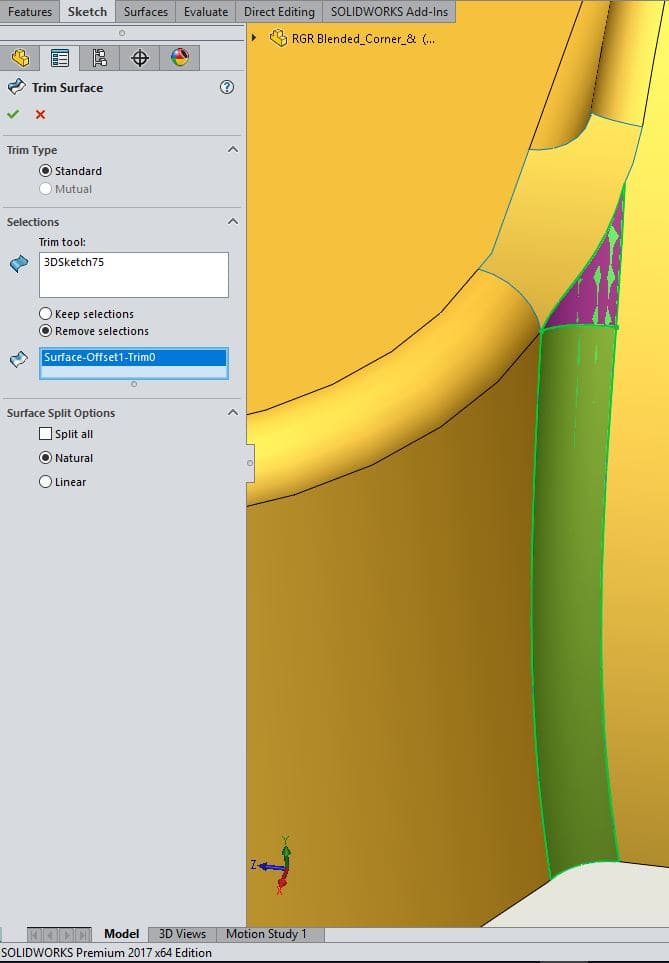Enable the Split all checkbox

coord(45,434)
